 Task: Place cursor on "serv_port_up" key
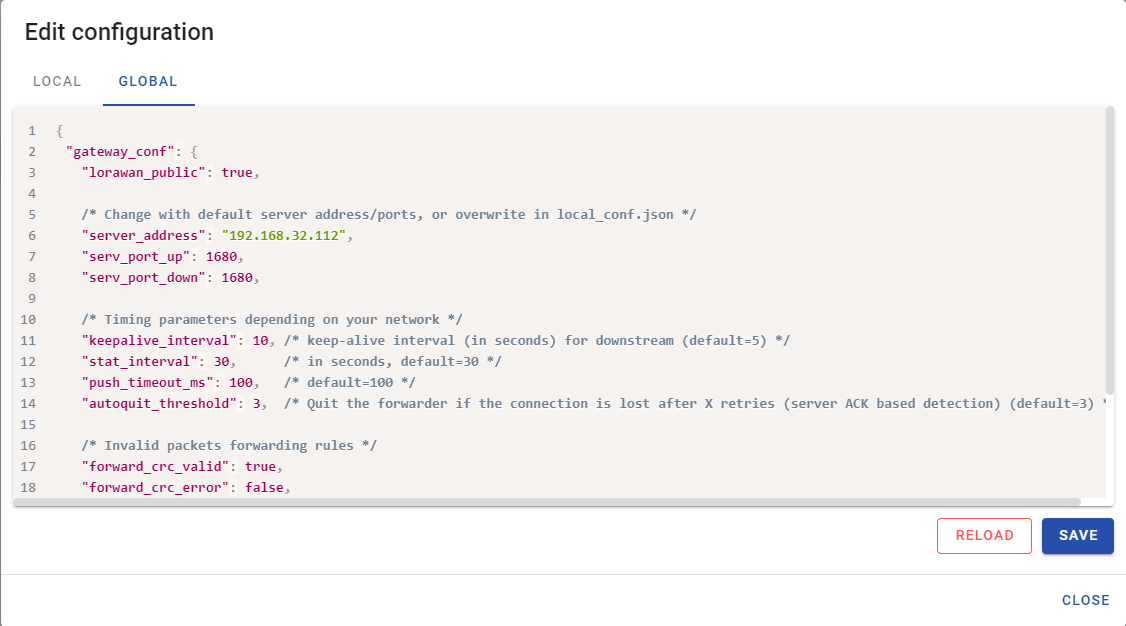(135, 256)
